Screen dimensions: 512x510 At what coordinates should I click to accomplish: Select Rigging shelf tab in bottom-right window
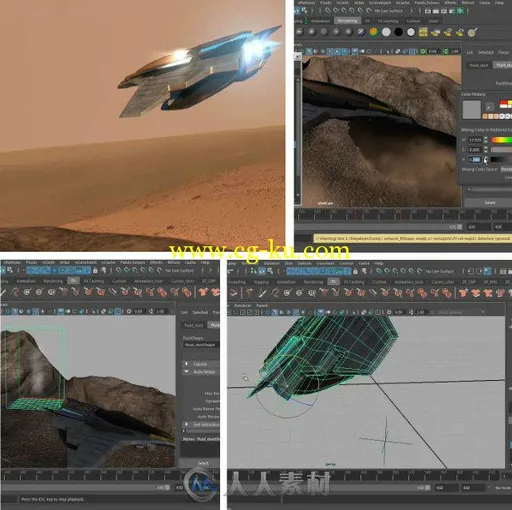point(261,282)
